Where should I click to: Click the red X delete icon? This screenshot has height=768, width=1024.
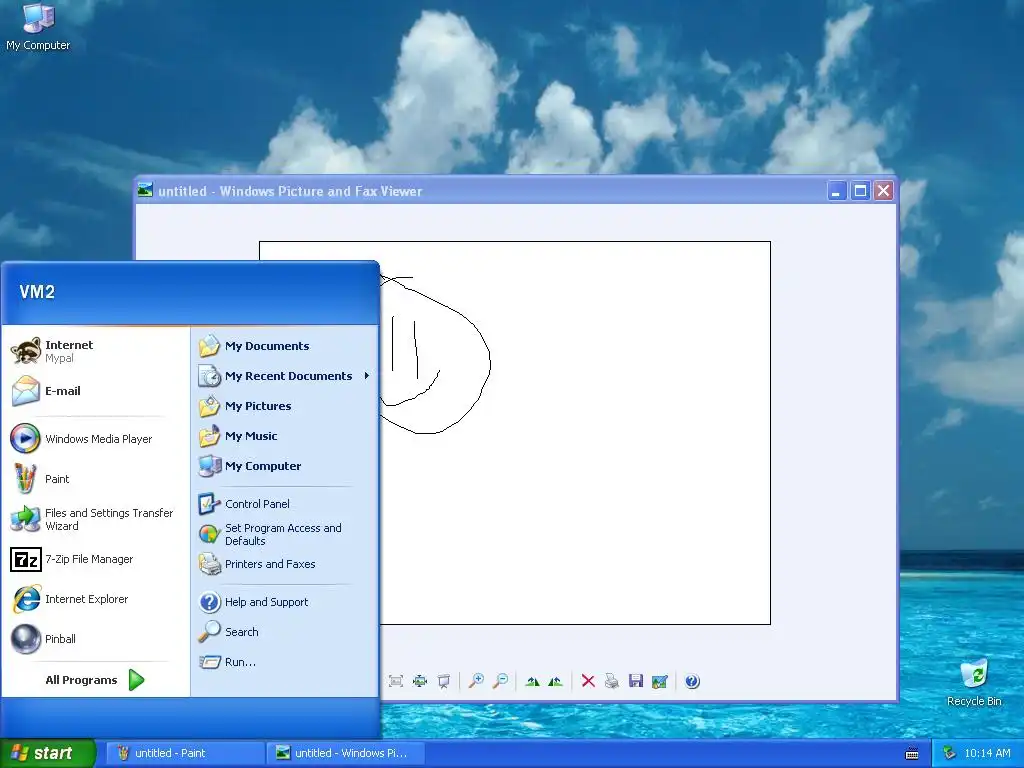point(588,681)
